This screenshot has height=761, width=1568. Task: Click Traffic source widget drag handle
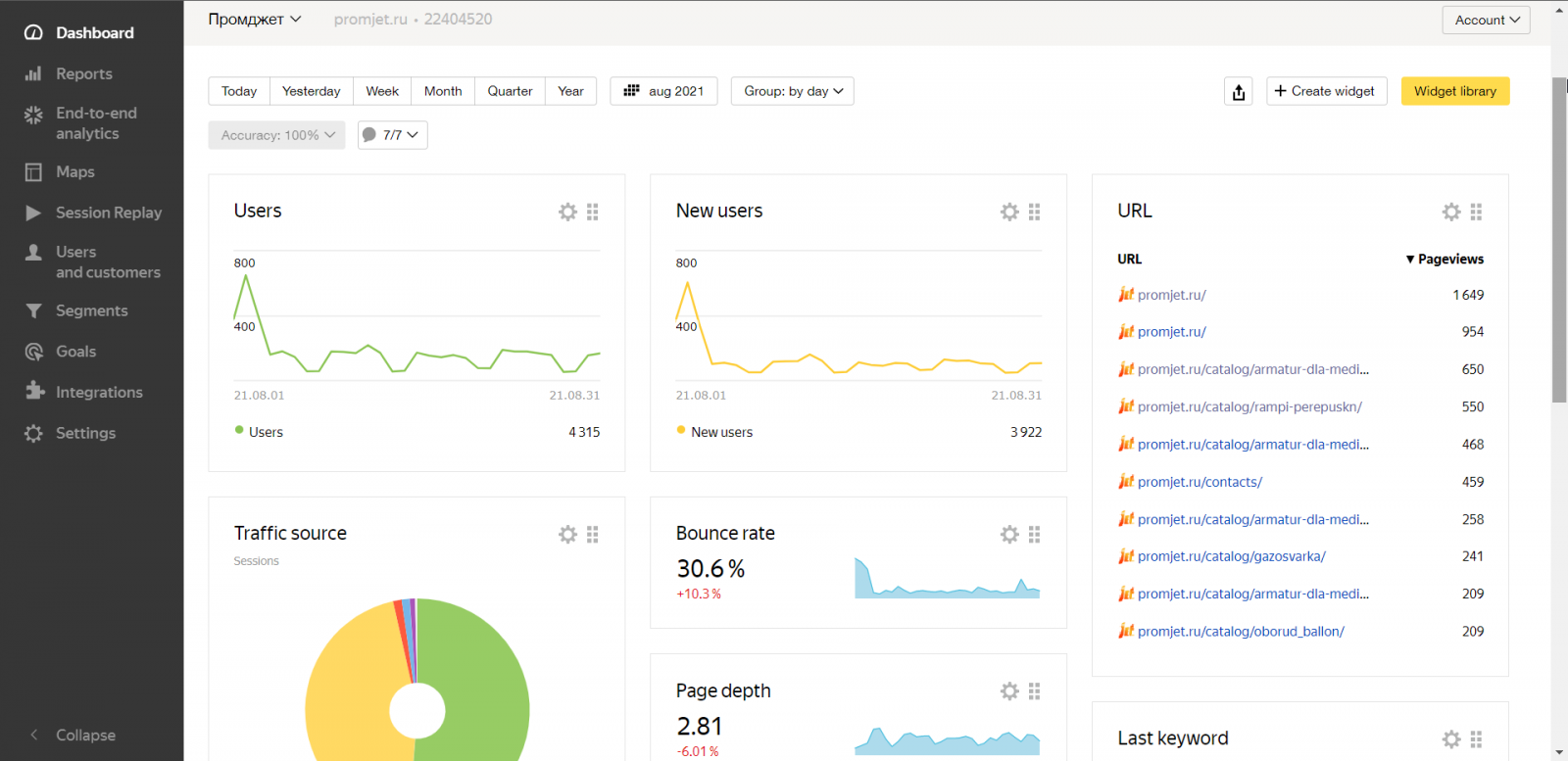point(593,534)
